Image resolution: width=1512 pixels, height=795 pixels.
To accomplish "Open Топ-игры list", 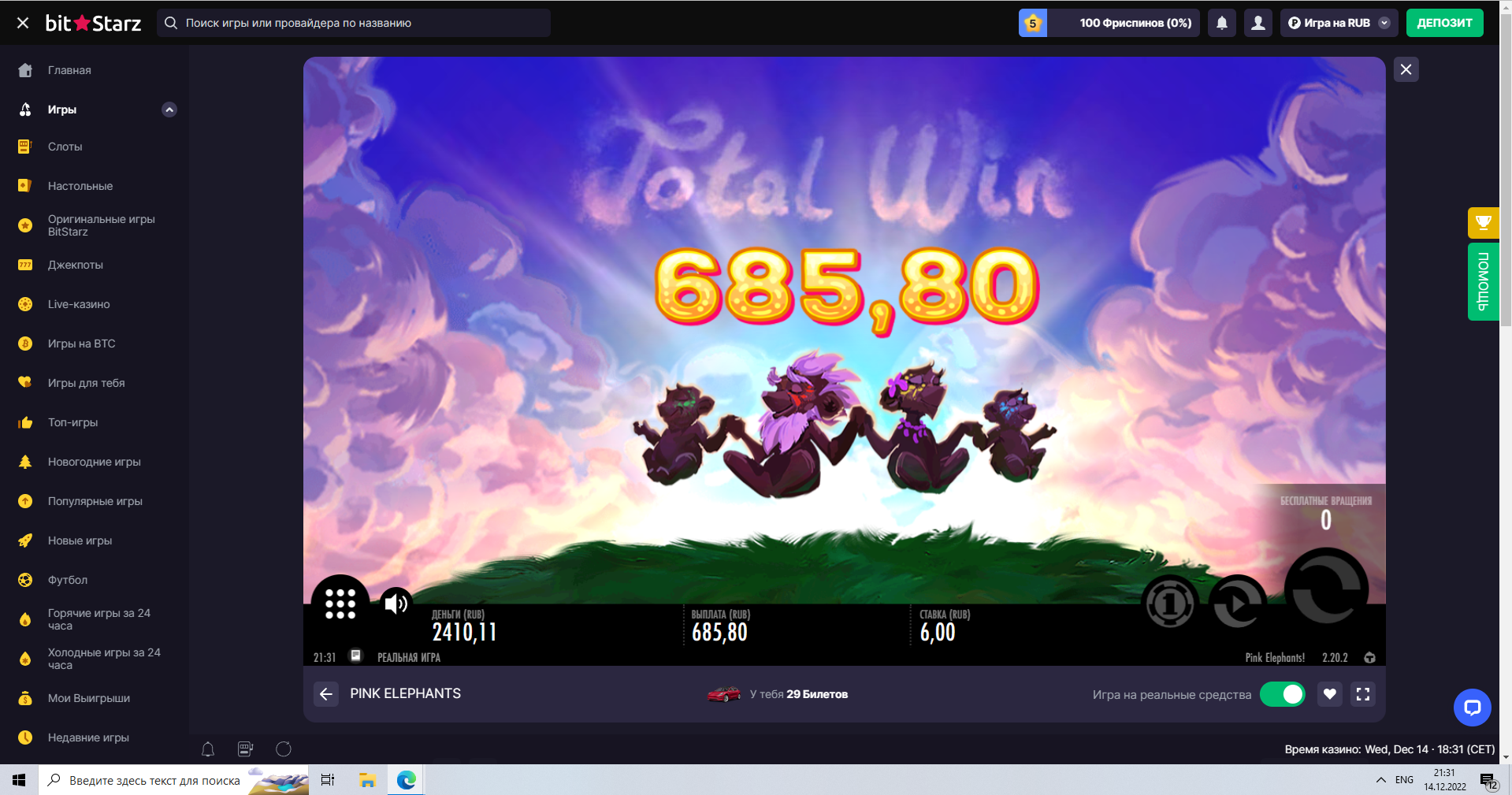I will coord(72,422).
